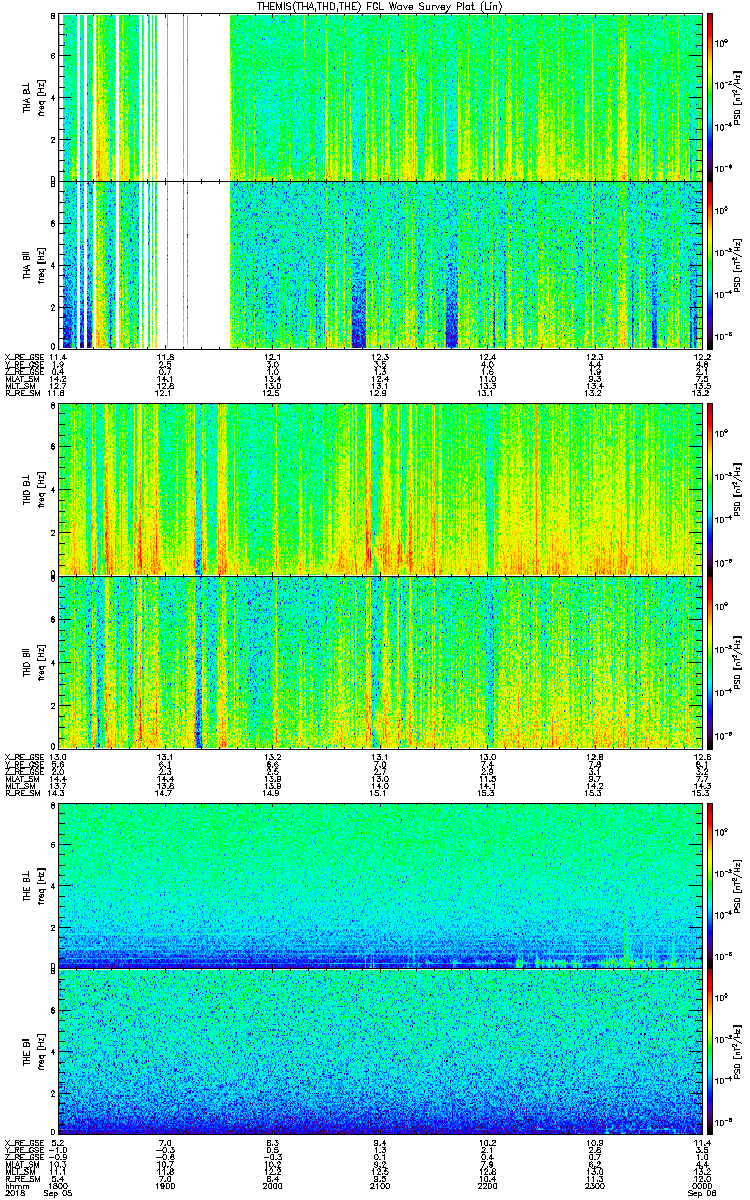Screen dimensions: 750x1200
Task: Click the THA B-parallel spectrogram panel
Action: point(385,264)
